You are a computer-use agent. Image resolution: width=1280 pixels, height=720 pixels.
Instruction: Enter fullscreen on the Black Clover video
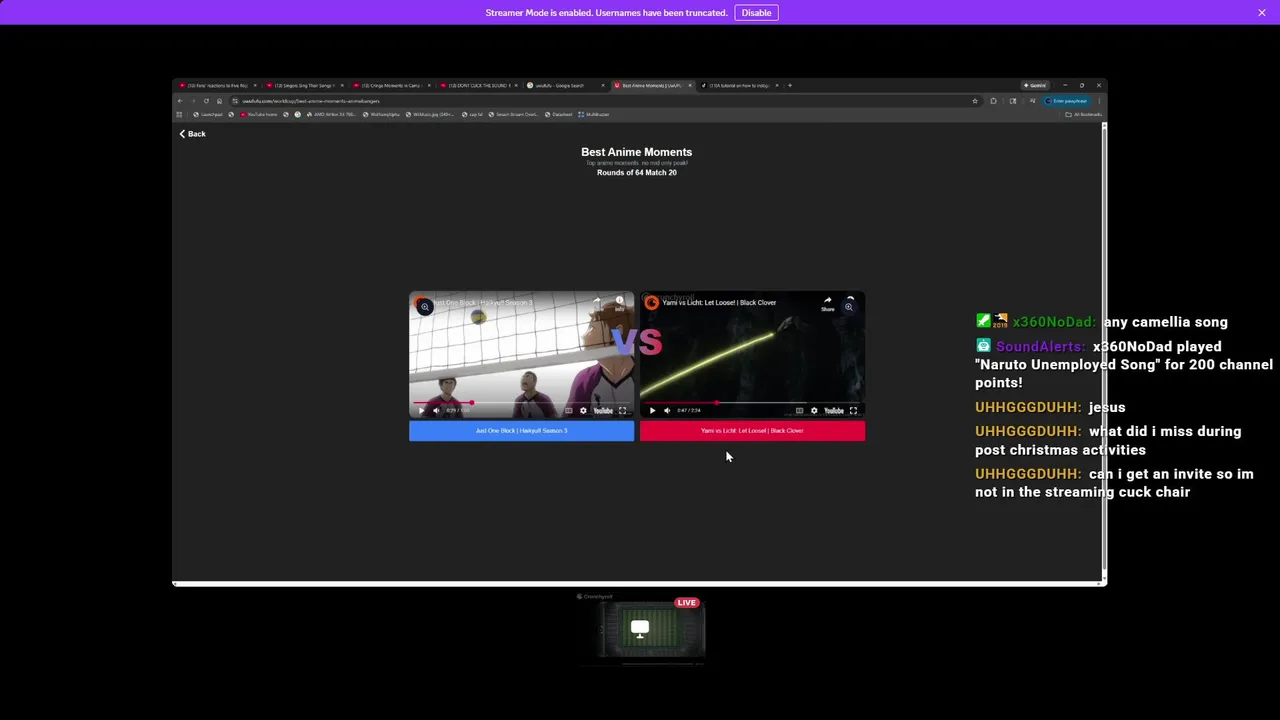tap(853, 410)
